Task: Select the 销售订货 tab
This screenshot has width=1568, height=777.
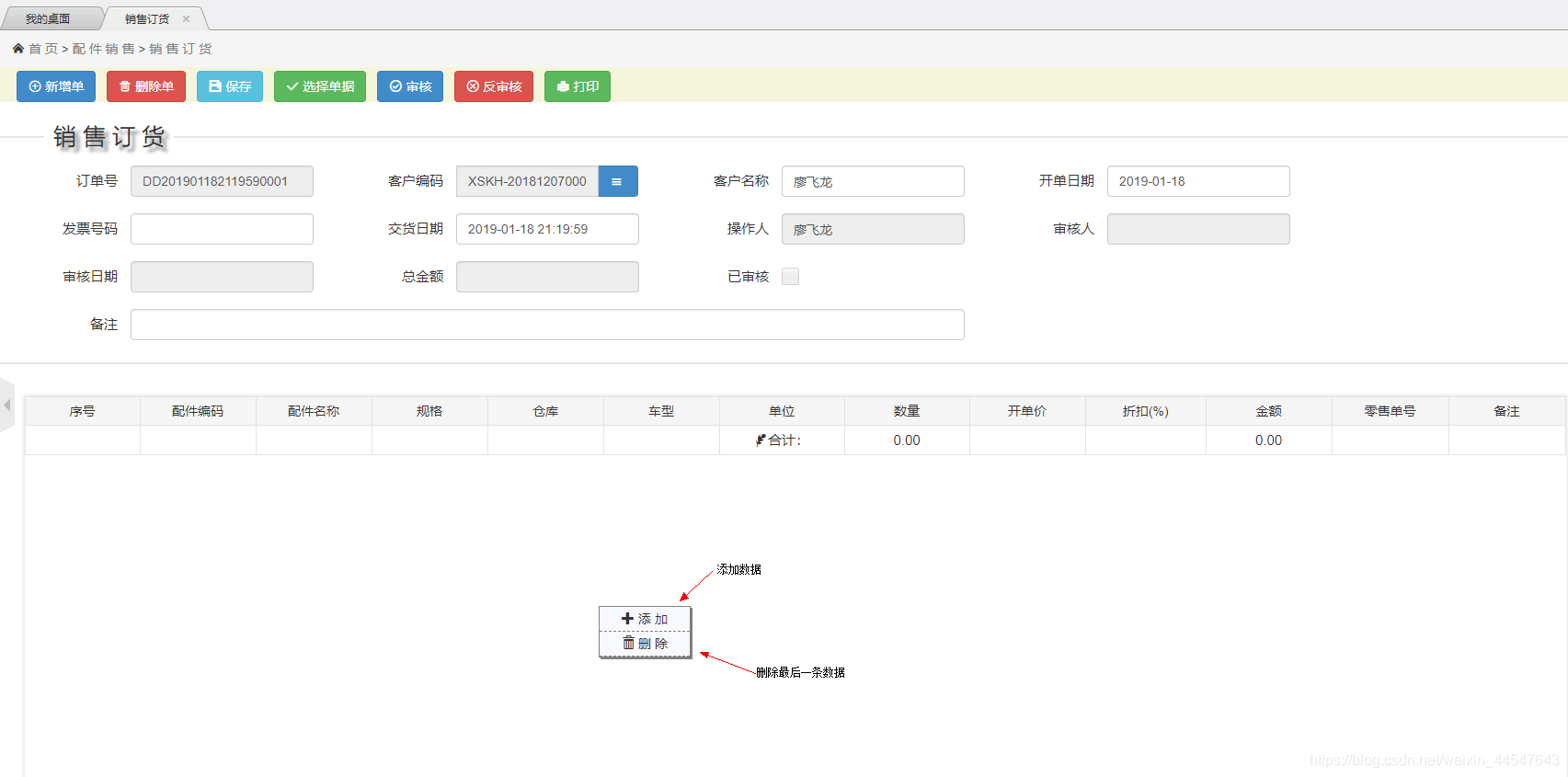Action: pos(147,18)
